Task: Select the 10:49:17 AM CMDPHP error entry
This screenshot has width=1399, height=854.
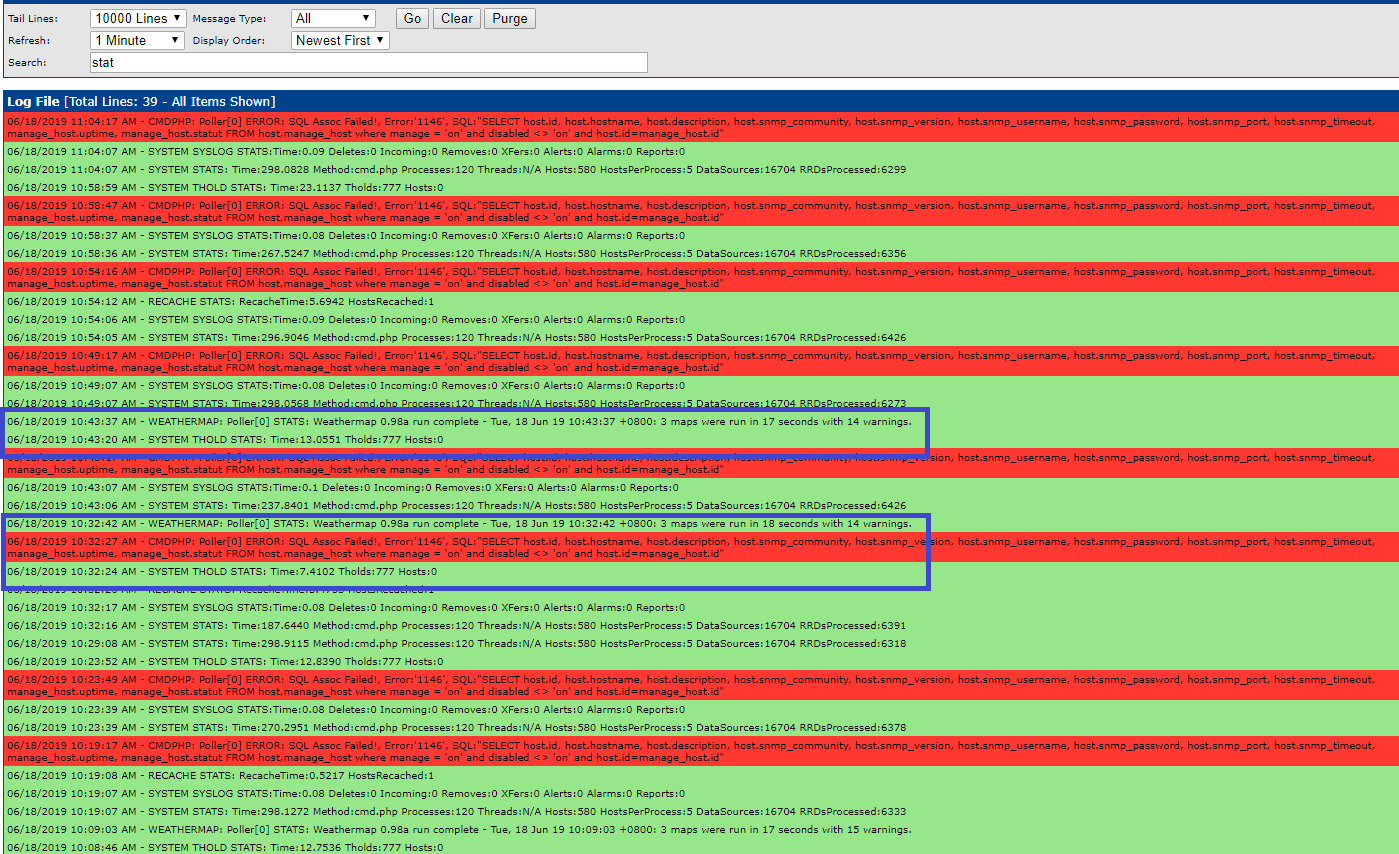Action: 699,361
